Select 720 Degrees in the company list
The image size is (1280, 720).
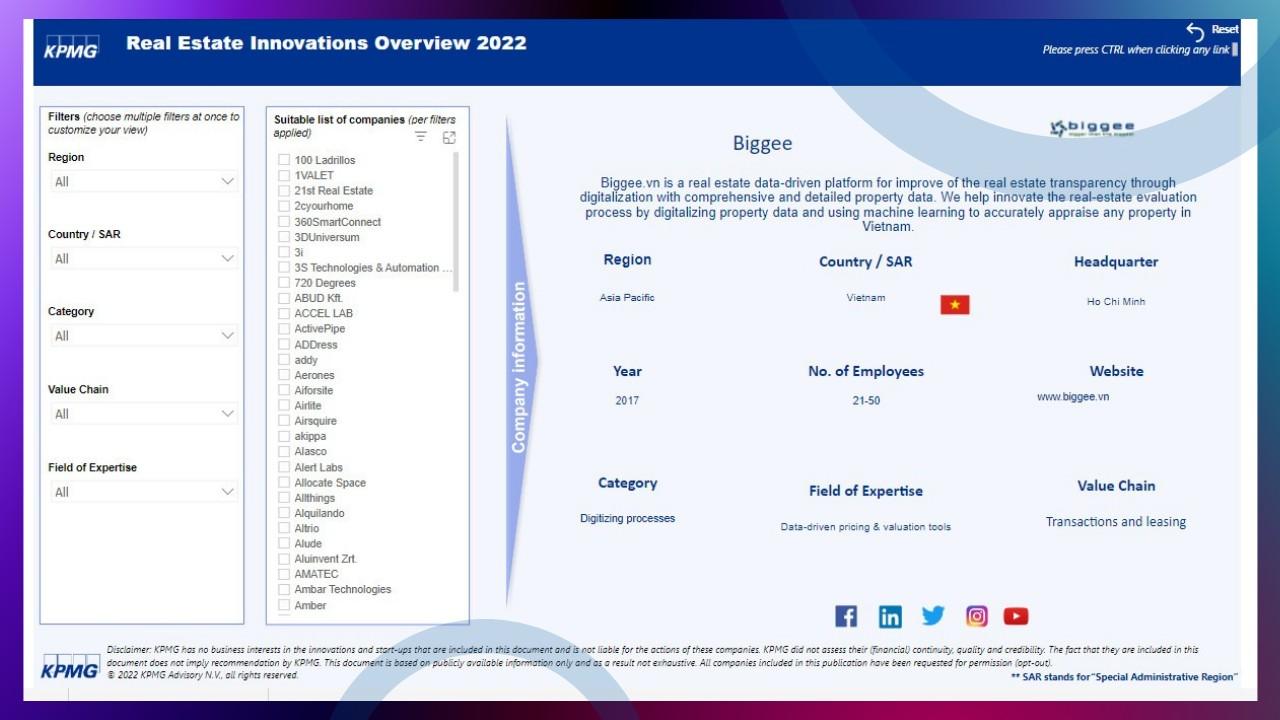325,283
